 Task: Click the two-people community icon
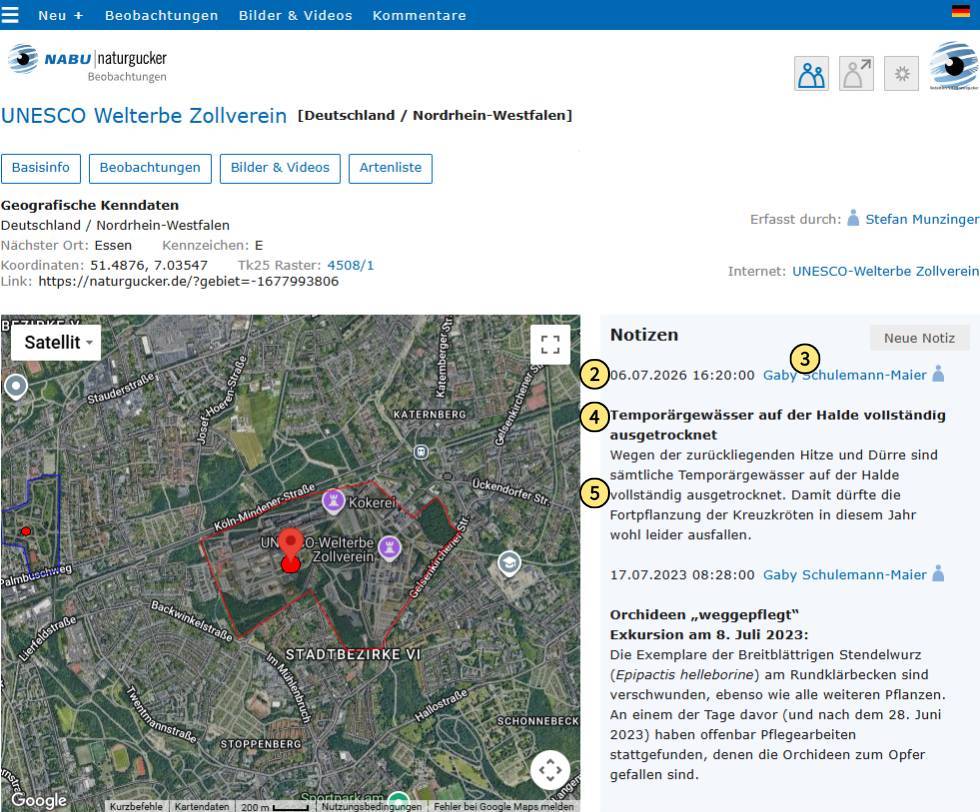[x=811, y=74]
